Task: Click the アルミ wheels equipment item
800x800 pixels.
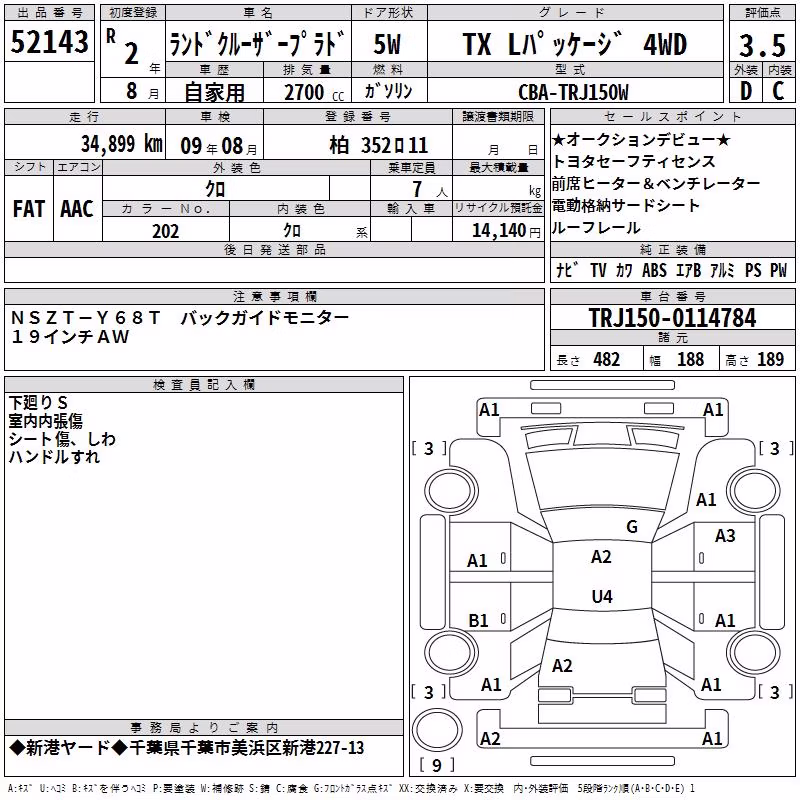Action: point(722,270)
